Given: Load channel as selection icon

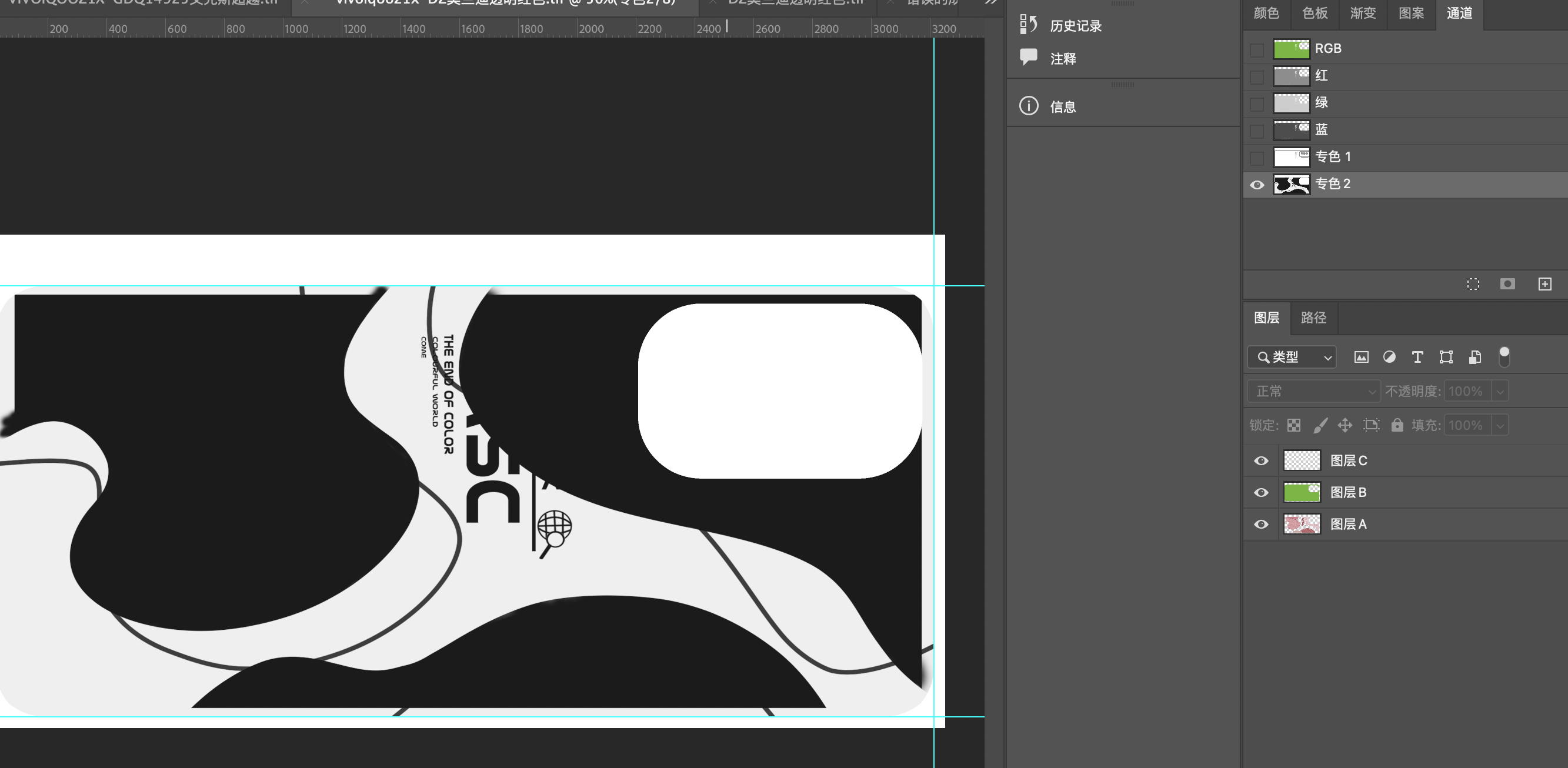Looking at the screenshot, I should 1473,284.
